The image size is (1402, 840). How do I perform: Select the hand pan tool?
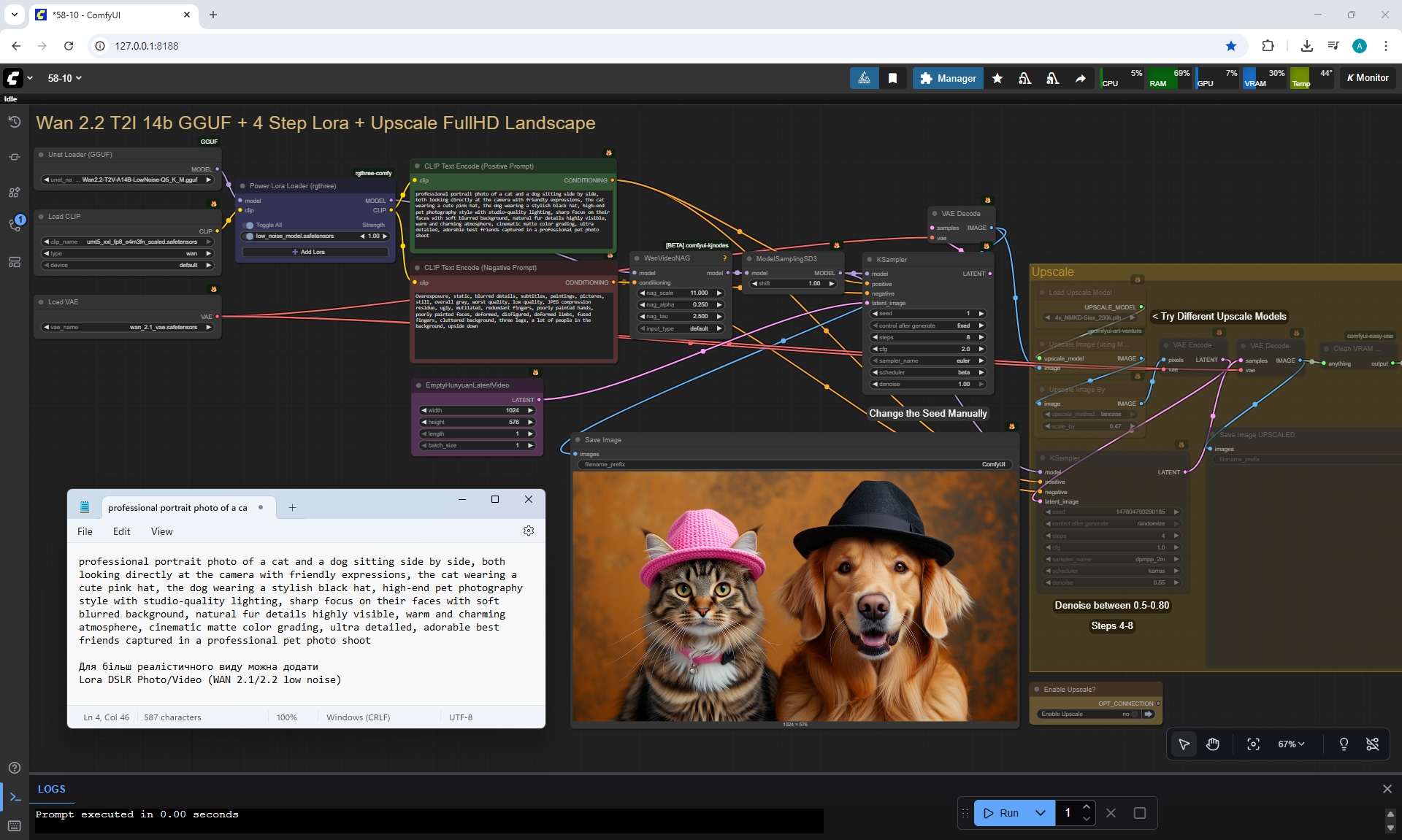point(1213,744)
